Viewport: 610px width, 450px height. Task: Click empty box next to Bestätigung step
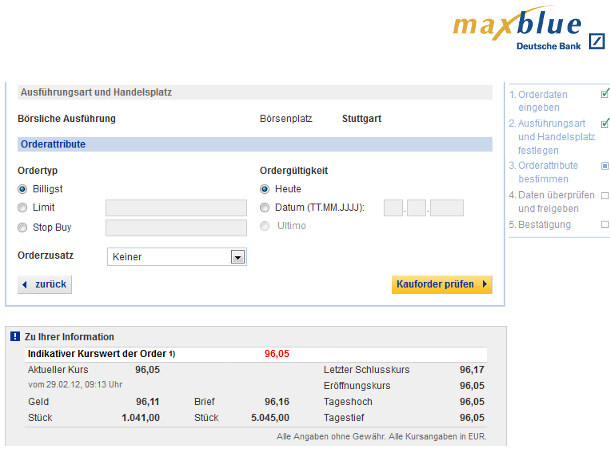[x=604, y=225]
